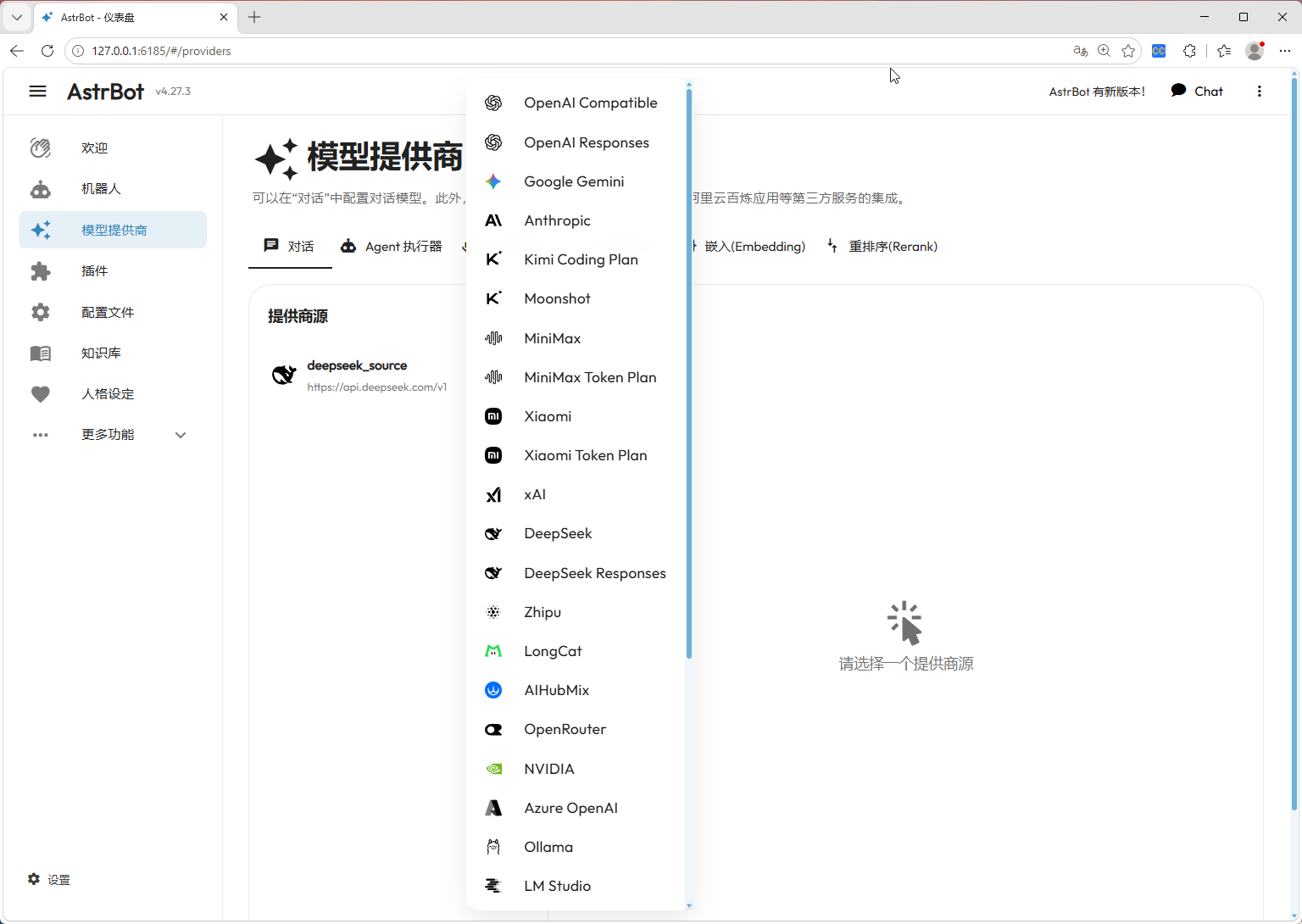Click the MiniMax Token Plan icon
Image resolution: width=1302 pixels, height=924 pixels.
click(493, 377)
